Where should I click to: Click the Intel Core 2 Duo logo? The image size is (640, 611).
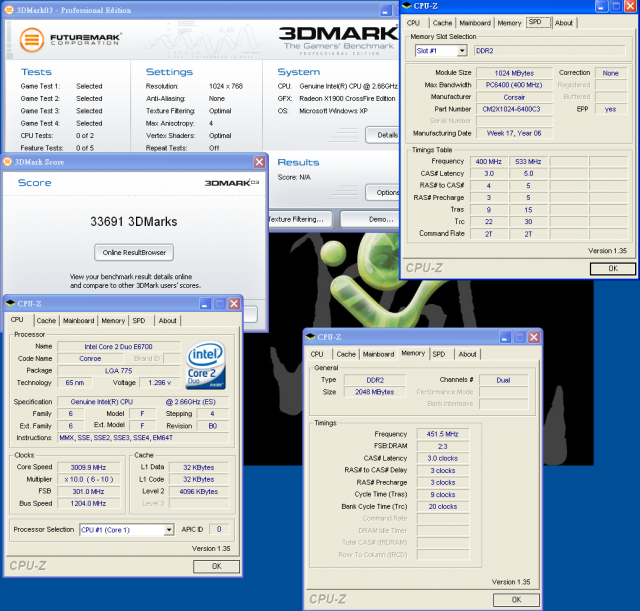coord(206,364)
